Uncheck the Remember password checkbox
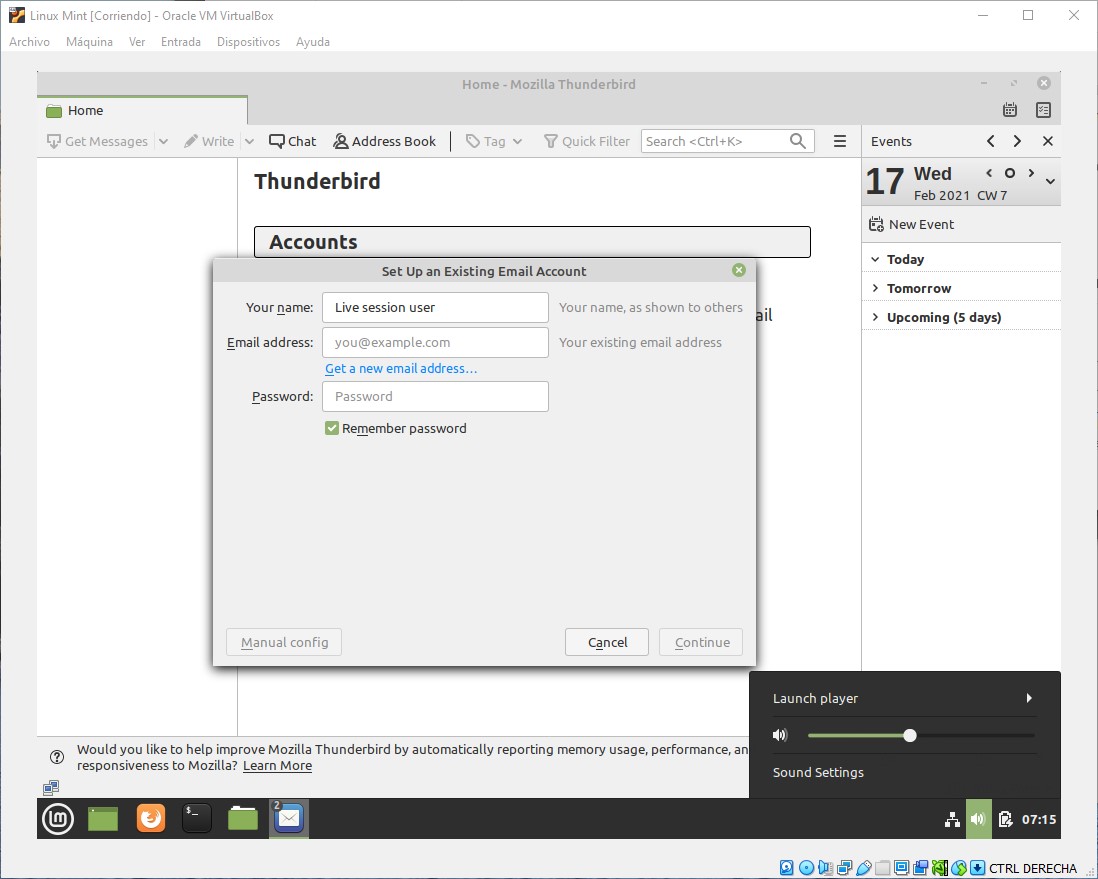The width and height of the screenshot is (1098, 879). tap(332, 429)
